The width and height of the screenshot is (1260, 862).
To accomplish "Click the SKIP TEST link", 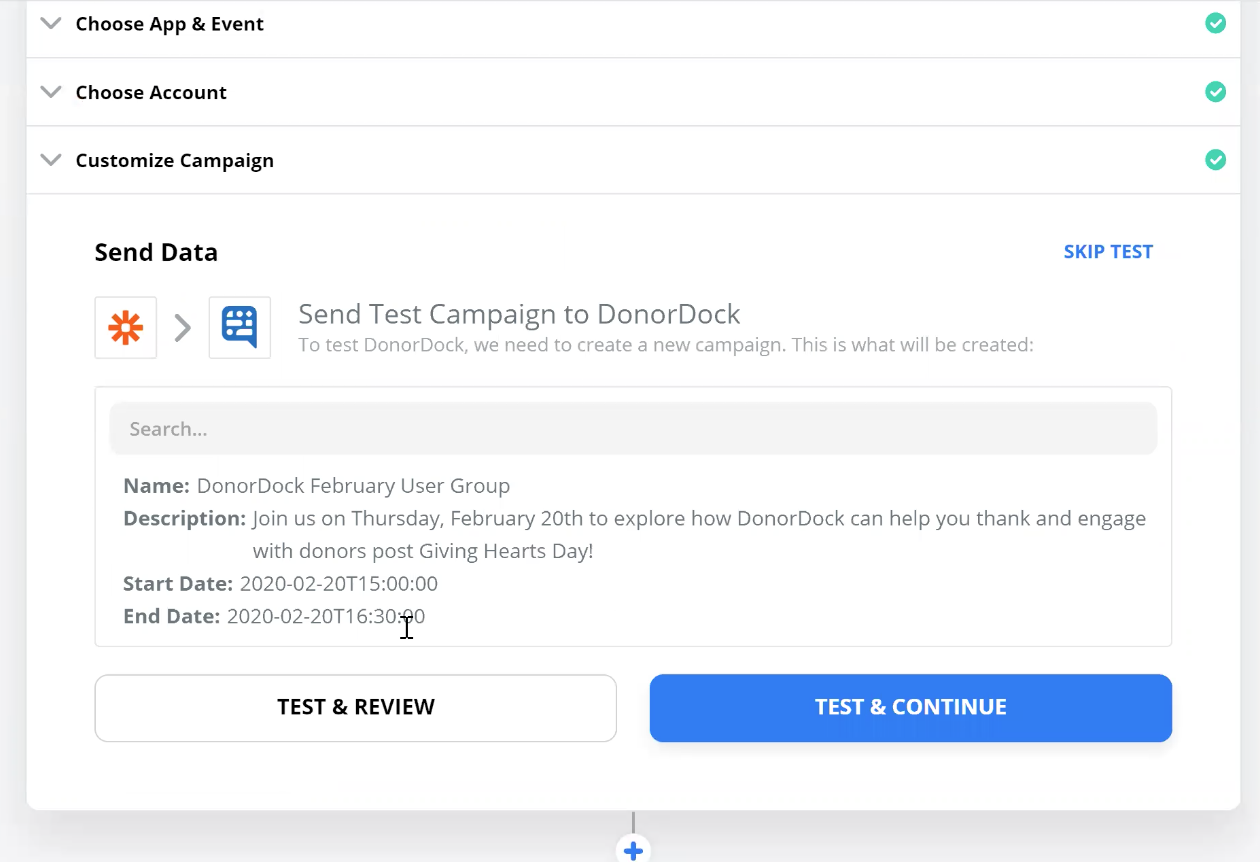I will (1108, 252).
